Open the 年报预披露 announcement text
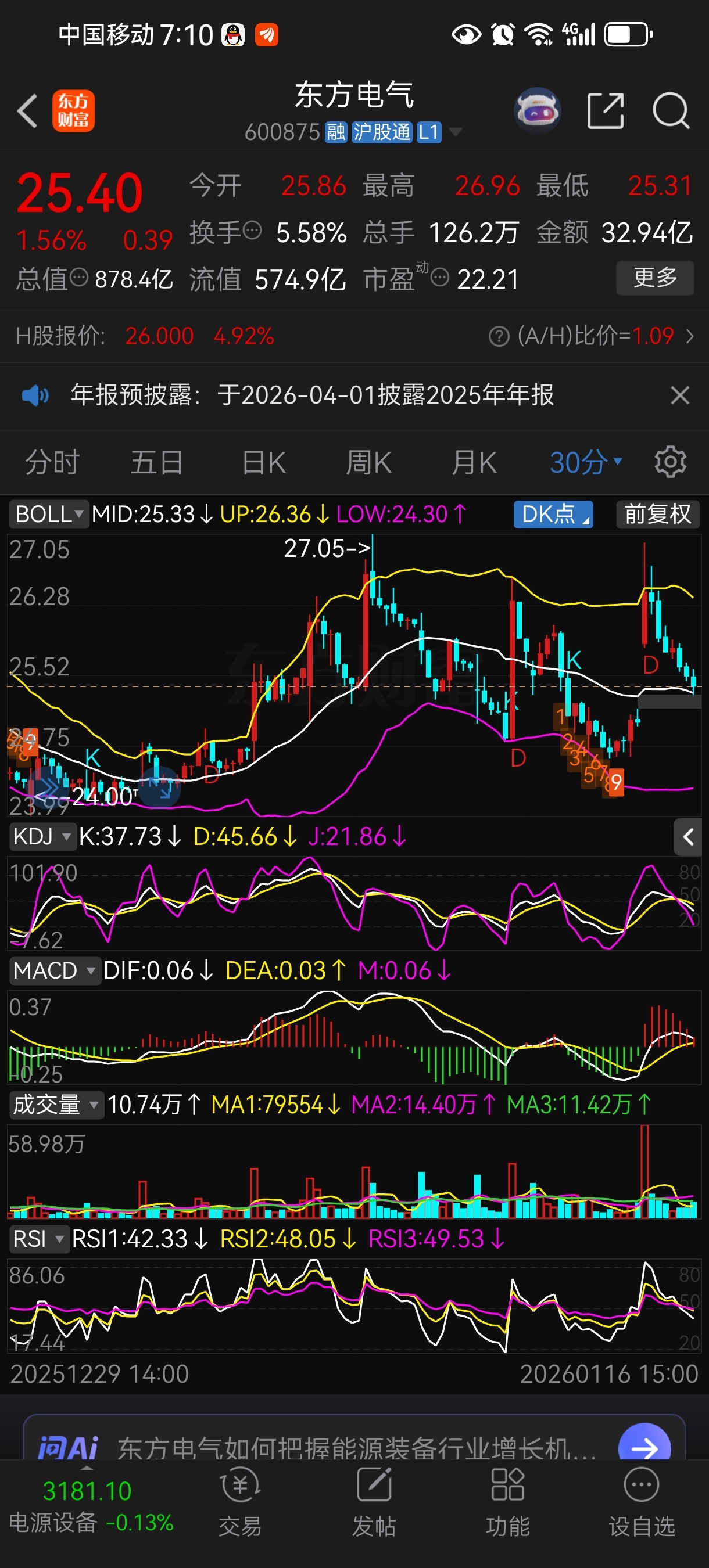 click(x=313, y=395)
